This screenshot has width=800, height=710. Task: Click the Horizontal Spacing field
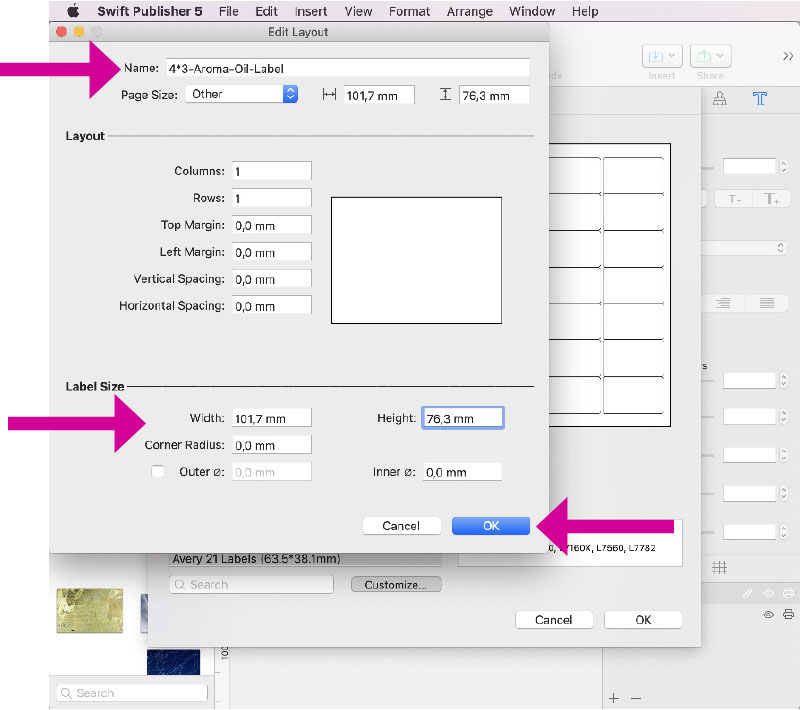[271, 306]
